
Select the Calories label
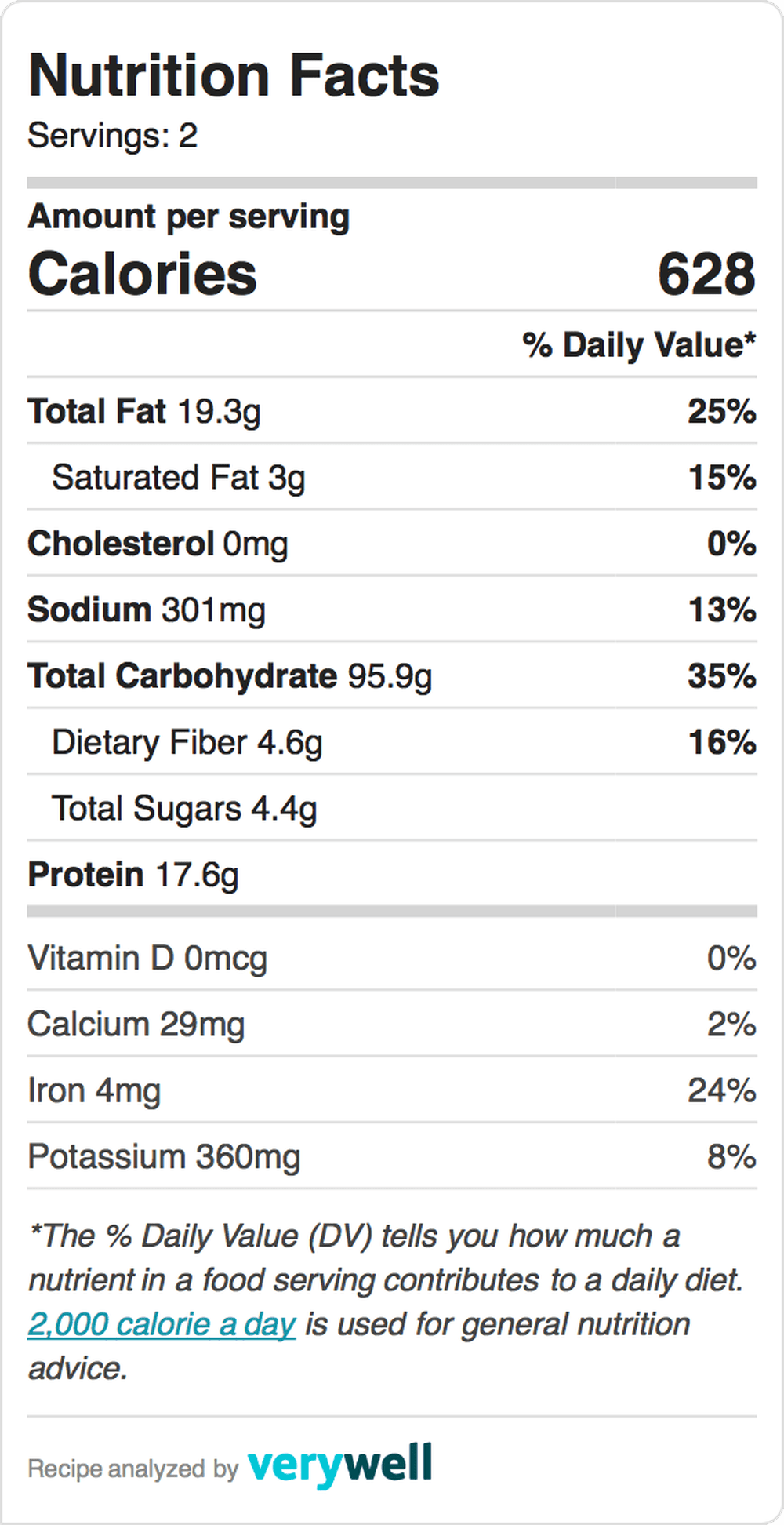(142, 275)
